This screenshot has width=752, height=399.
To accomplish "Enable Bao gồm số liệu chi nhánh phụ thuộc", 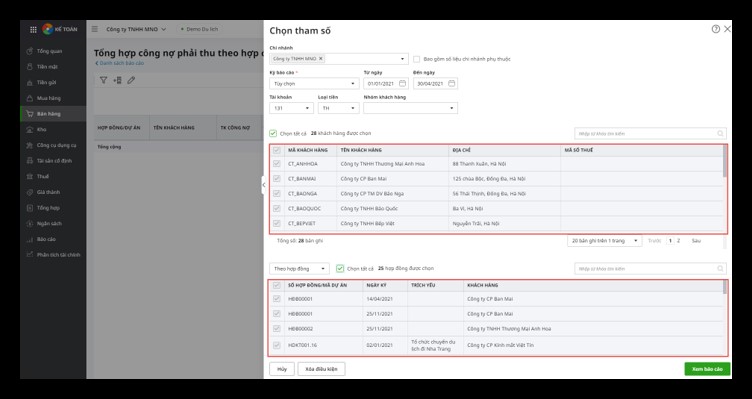I will click(416, 59).
